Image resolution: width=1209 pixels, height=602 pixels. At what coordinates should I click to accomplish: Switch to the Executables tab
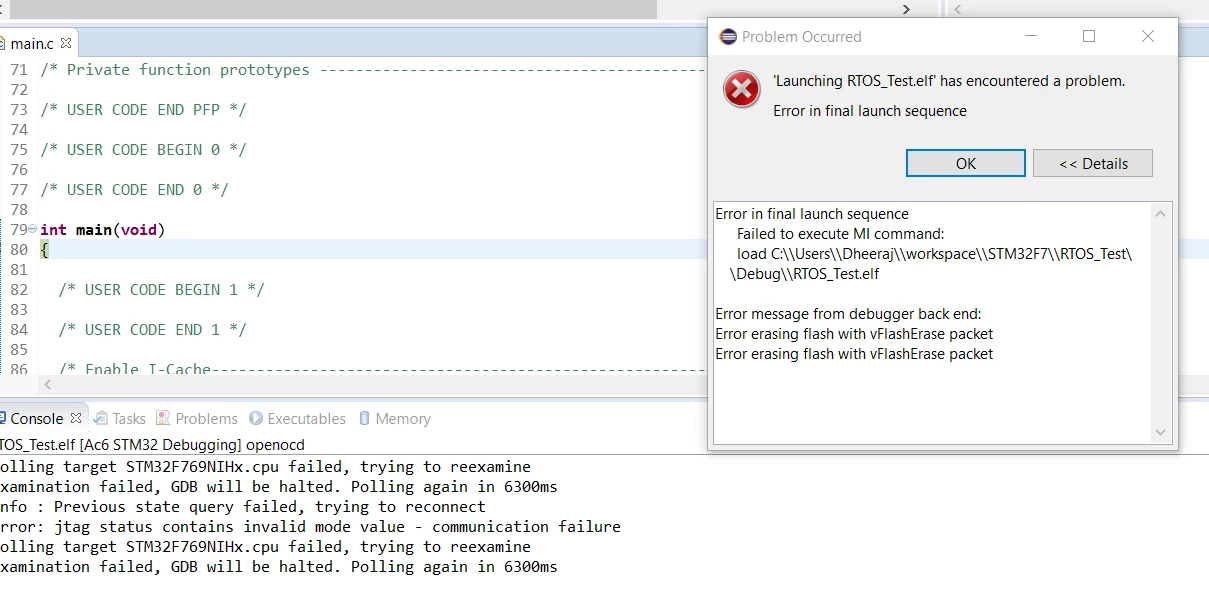pyautogui.click(x=306, y=418)
